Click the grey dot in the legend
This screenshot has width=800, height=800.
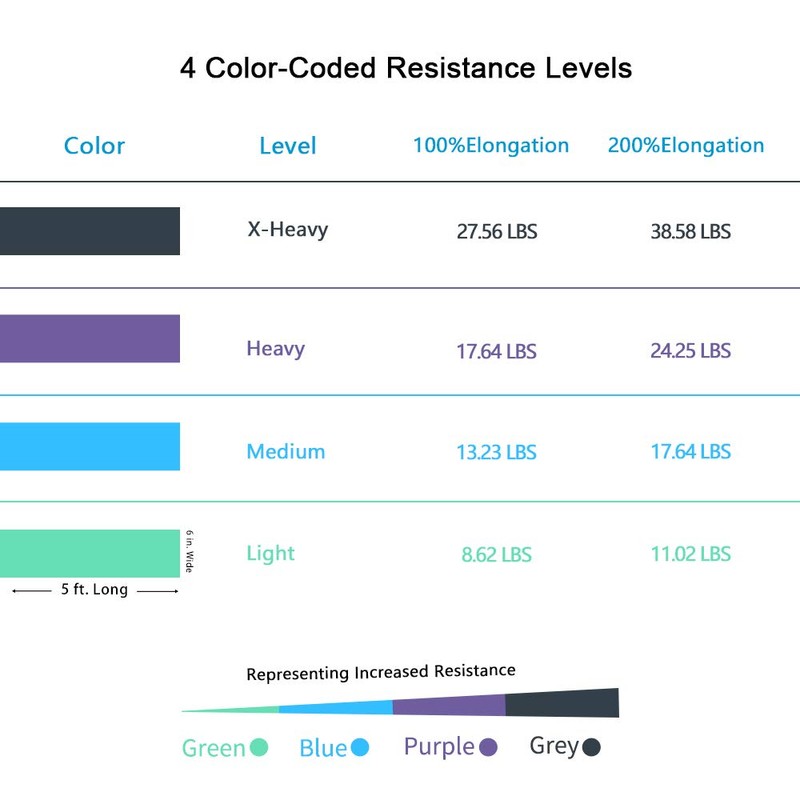click(x=591, y=747)
